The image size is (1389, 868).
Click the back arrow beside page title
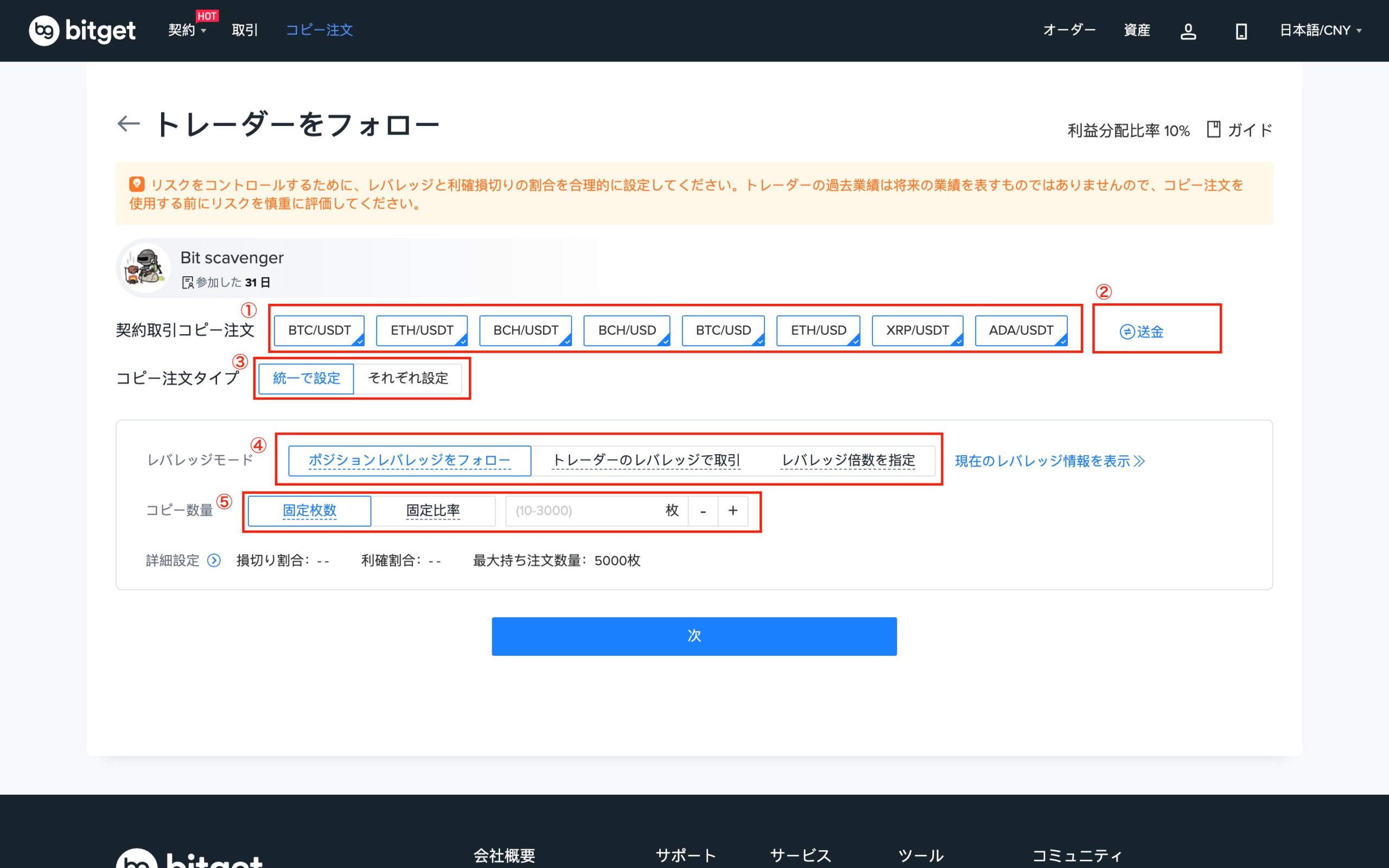128,124
